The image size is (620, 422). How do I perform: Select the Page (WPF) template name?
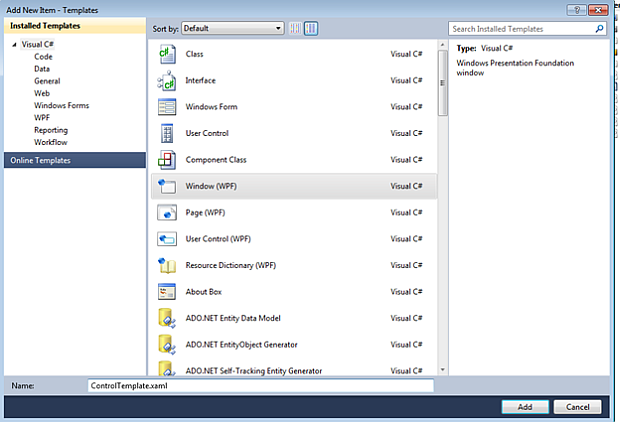205,213
